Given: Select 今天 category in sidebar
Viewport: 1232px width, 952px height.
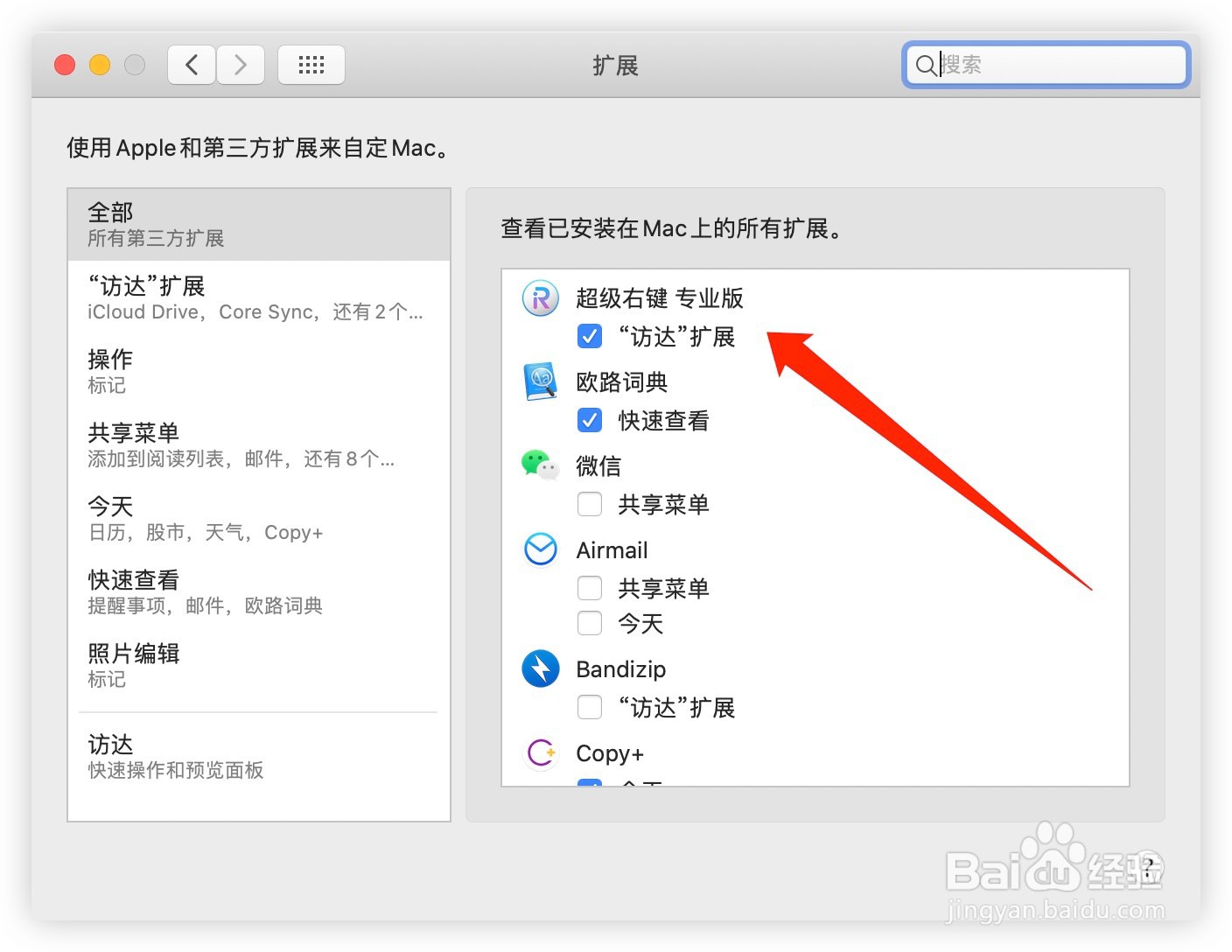Looking at the screenshot, I should (259, 519).
